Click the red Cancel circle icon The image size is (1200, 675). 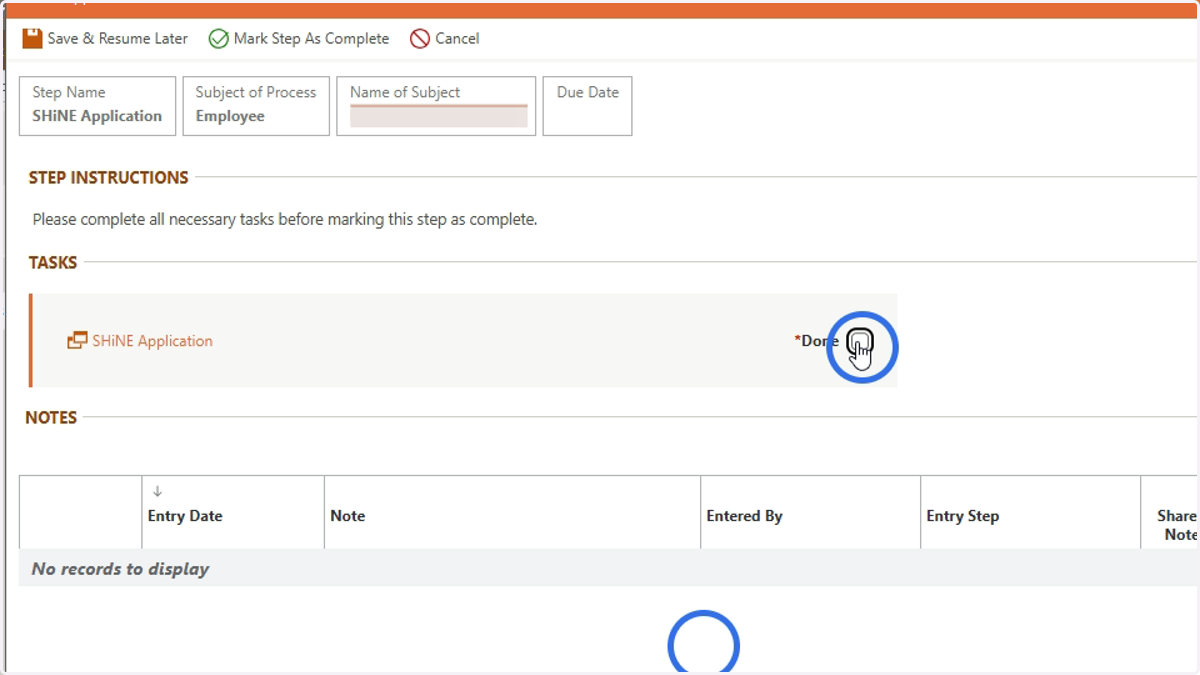click(x=420, y=39)
